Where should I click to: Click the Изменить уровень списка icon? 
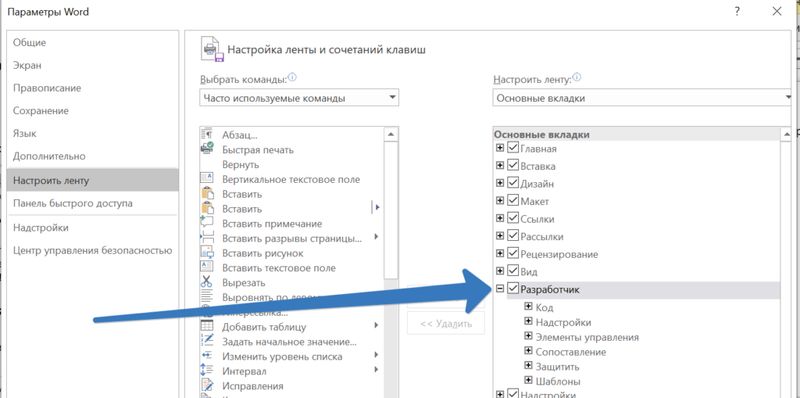click(x=207, y=356)
